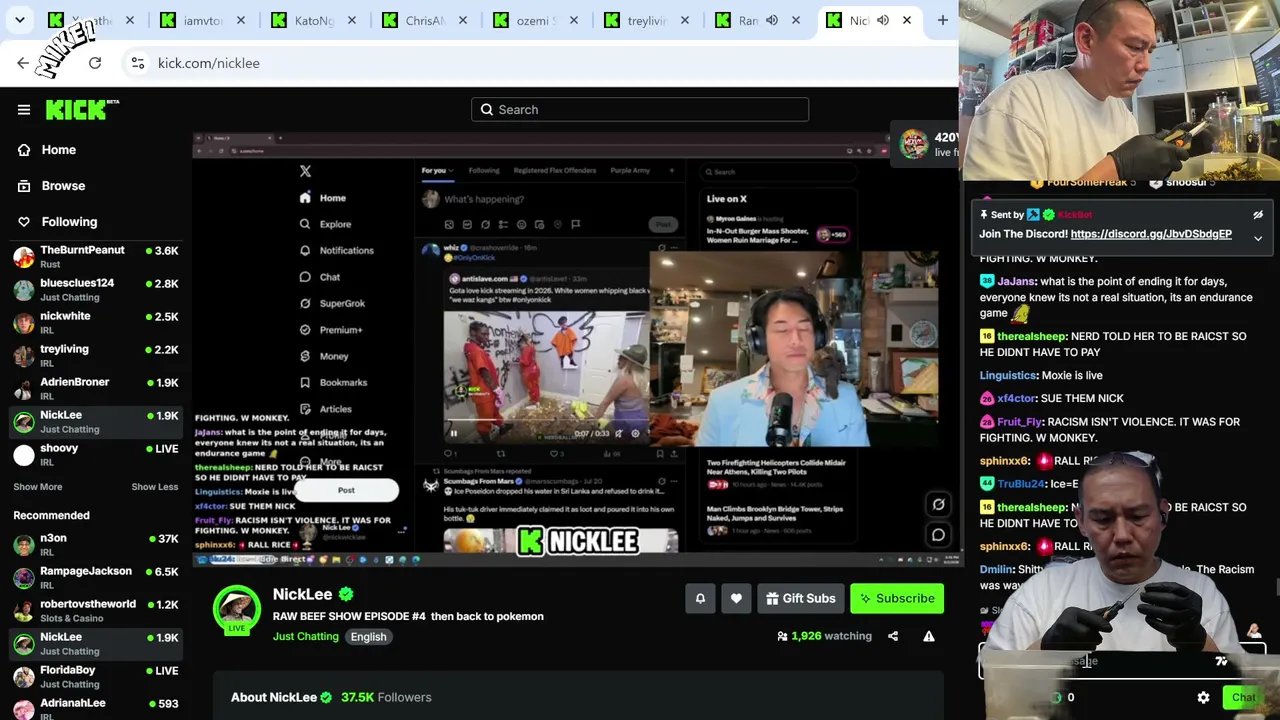Click AdrianahLee channel avatar
This screenshot has height=720, width=1280.
24,709
